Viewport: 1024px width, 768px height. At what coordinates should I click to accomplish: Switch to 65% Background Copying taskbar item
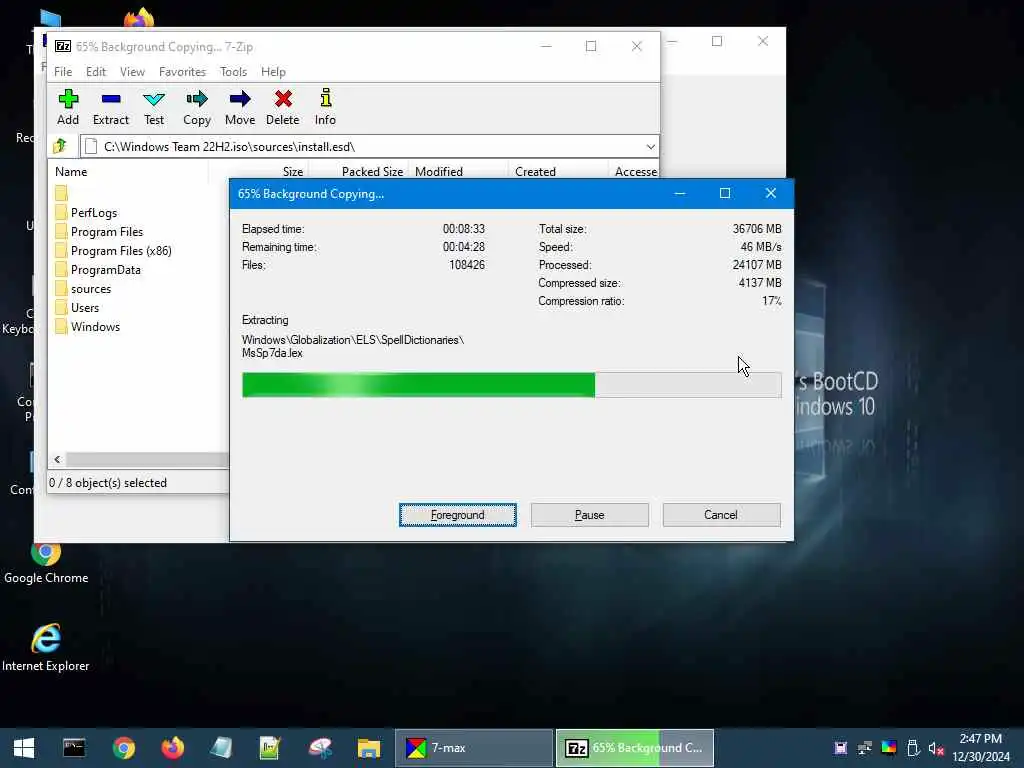pos(635,748)
